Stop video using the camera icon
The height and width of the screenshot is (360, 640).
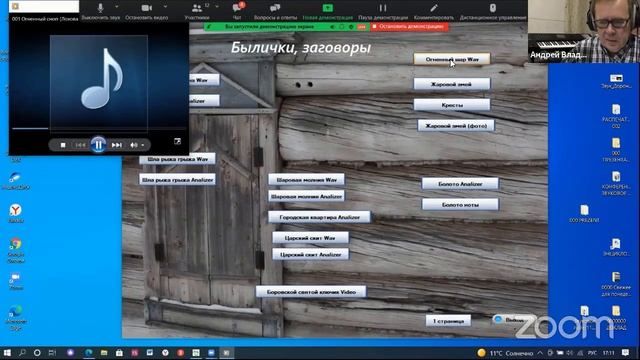pyautogui.click(x=147, y=8)
